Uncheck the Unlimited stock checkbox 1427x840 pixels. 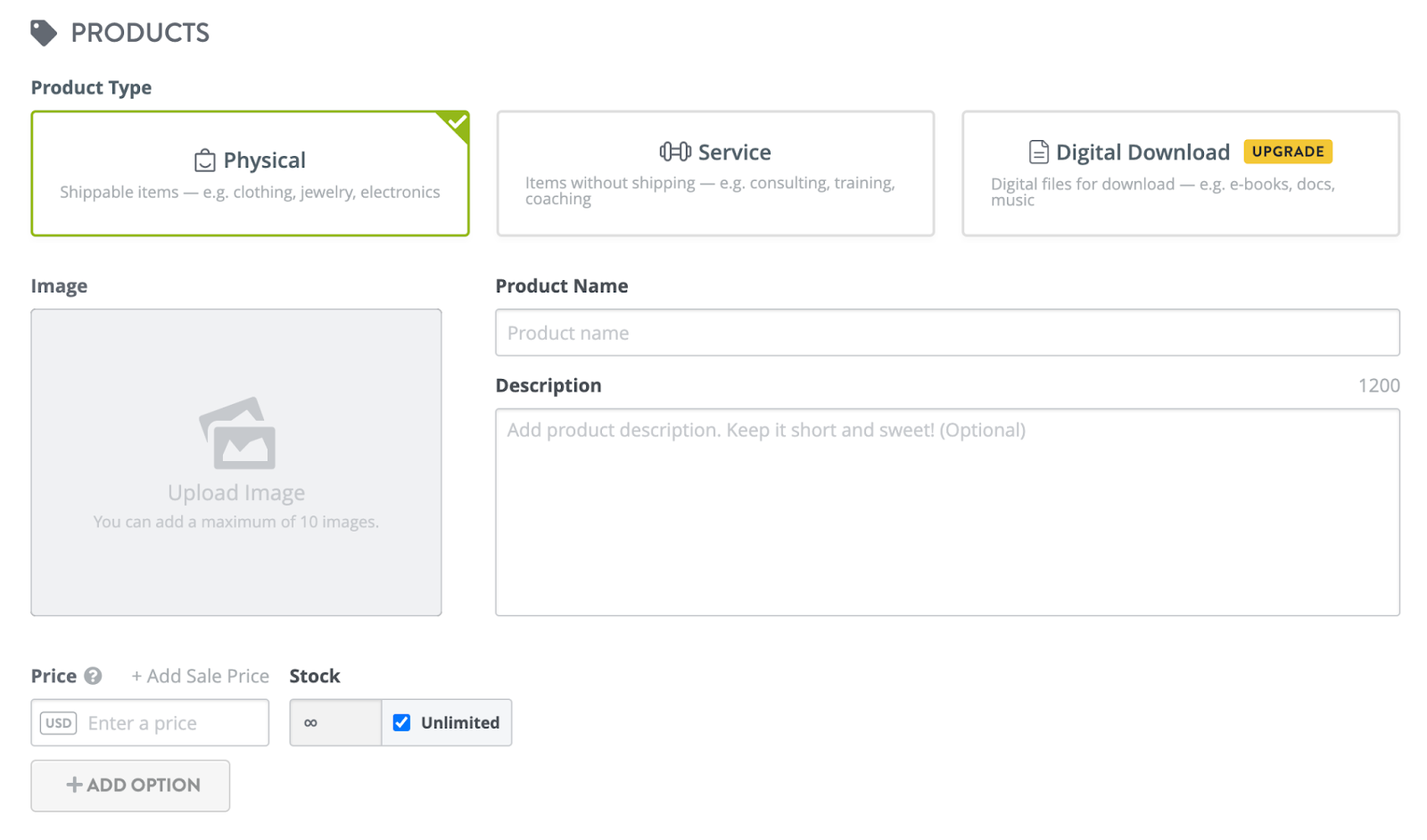pyautogui.click(x=402, y=722)
